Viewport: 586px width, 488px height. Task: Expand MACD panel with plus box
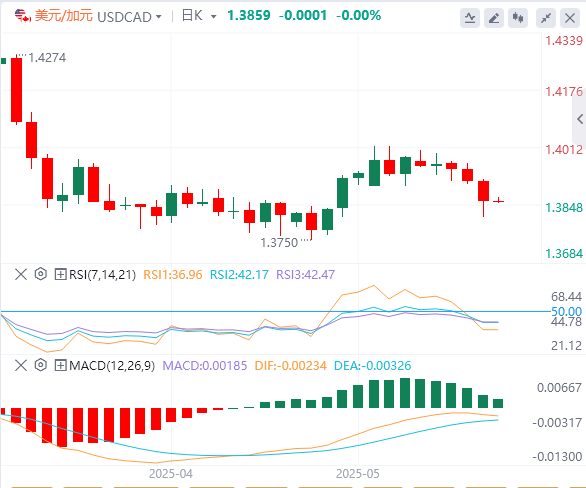coord(61,365)
